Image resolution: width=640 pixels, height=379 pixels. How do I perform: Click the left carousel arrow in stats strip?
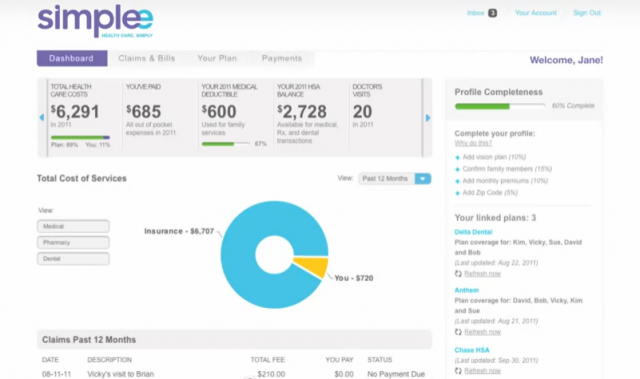[42, 117]
